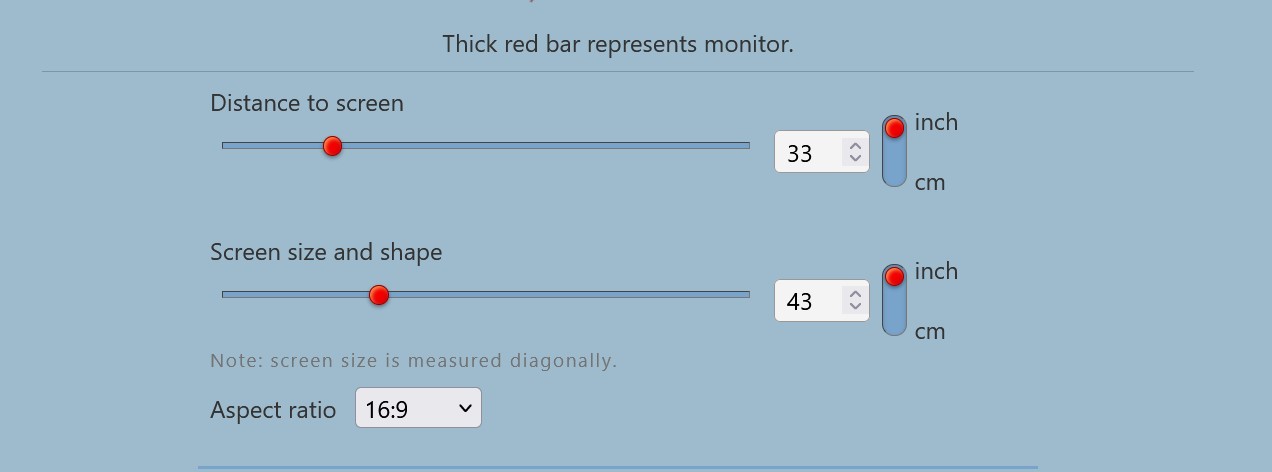Click the Screen size and shape label
The width and height of the screenshot is (1272, 472).
(x=326, y=252)
